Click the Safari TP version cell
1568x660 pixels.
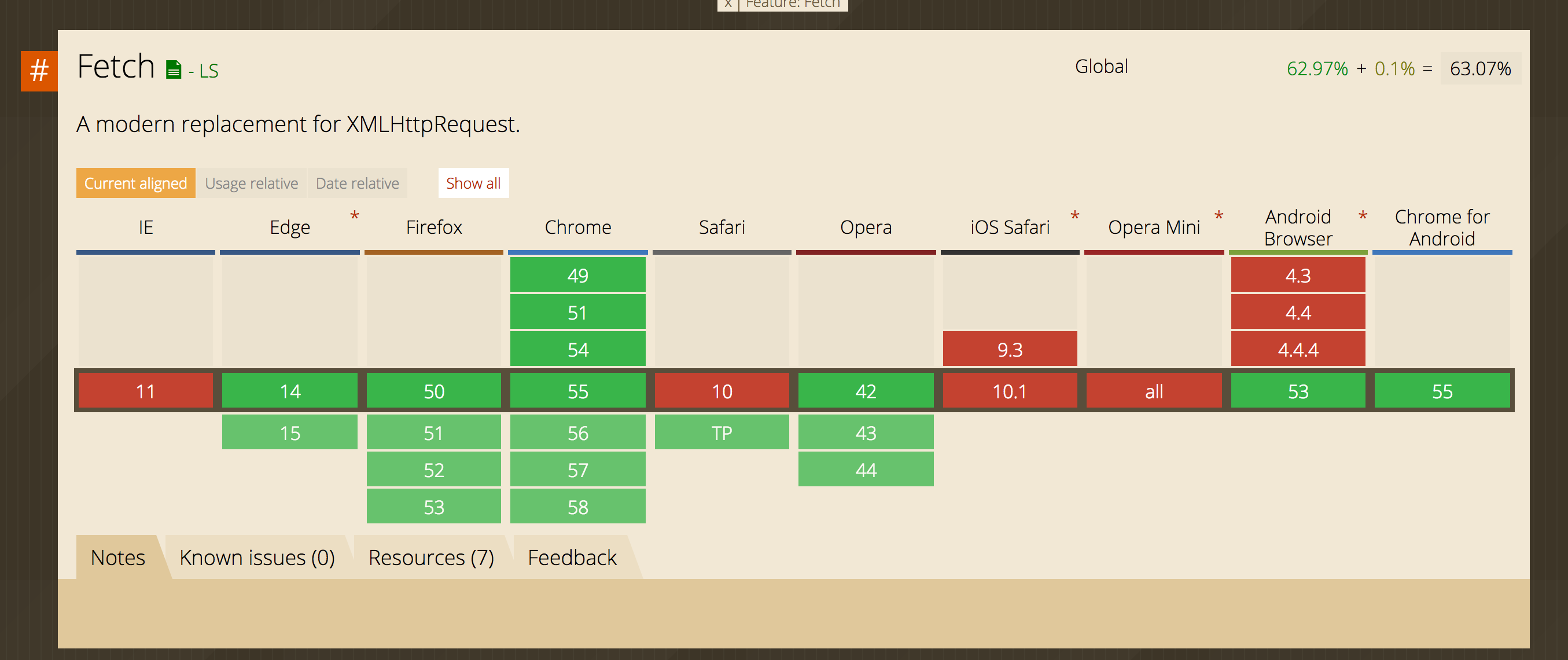click(x=722, y=433)
